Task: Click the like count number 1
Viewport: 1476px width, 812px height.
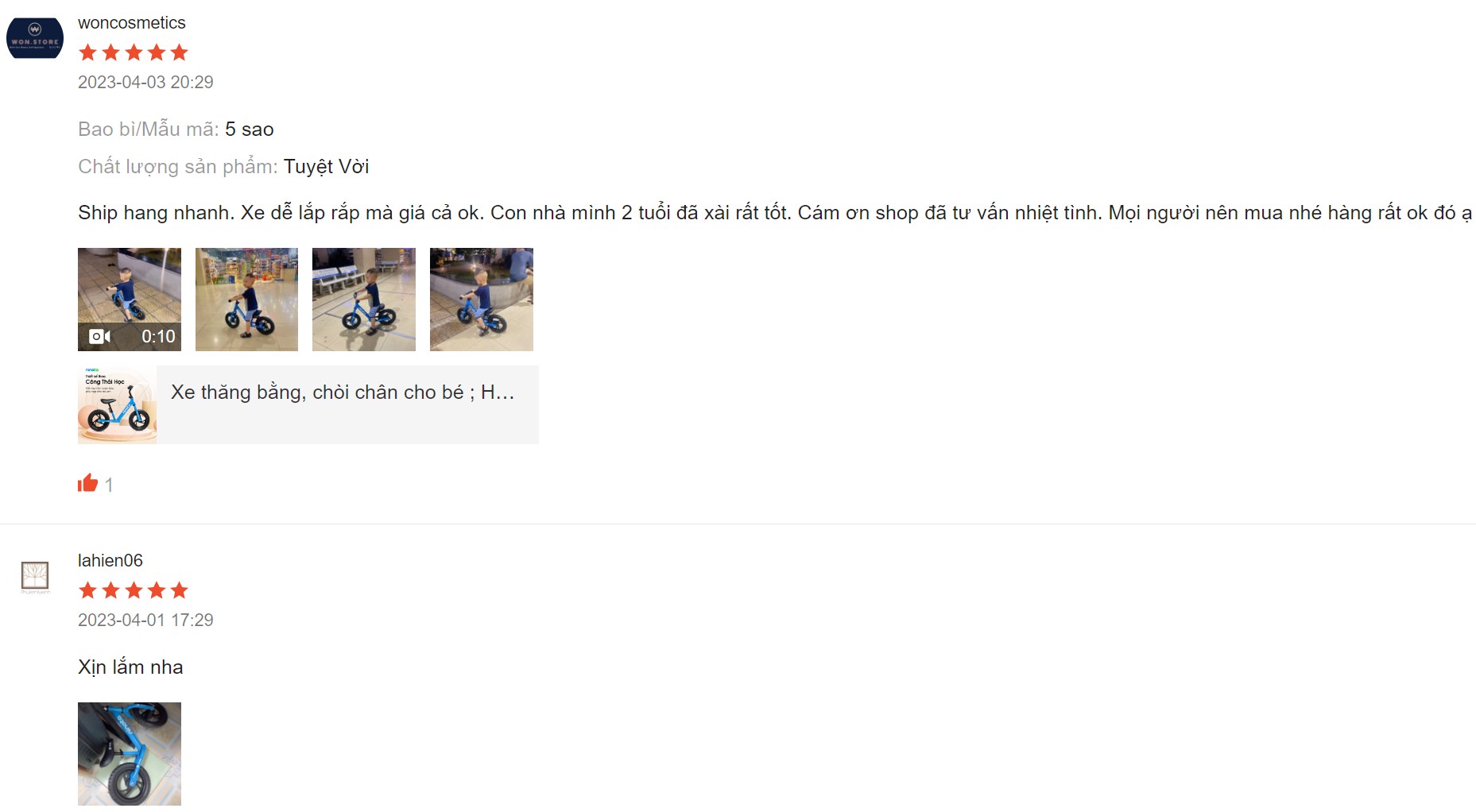Action: tap(109, 485)
